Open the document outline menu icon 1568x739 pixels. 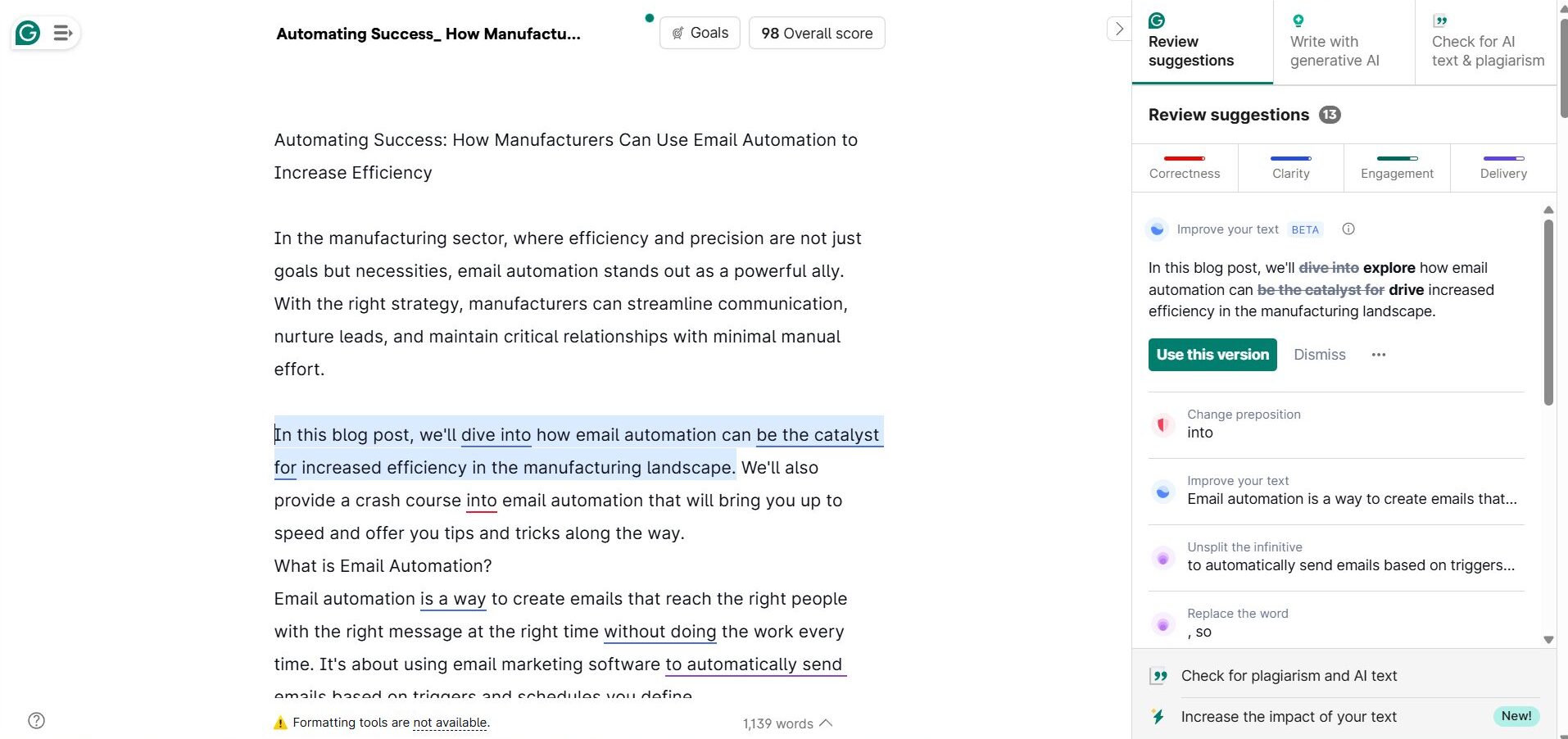62,34
